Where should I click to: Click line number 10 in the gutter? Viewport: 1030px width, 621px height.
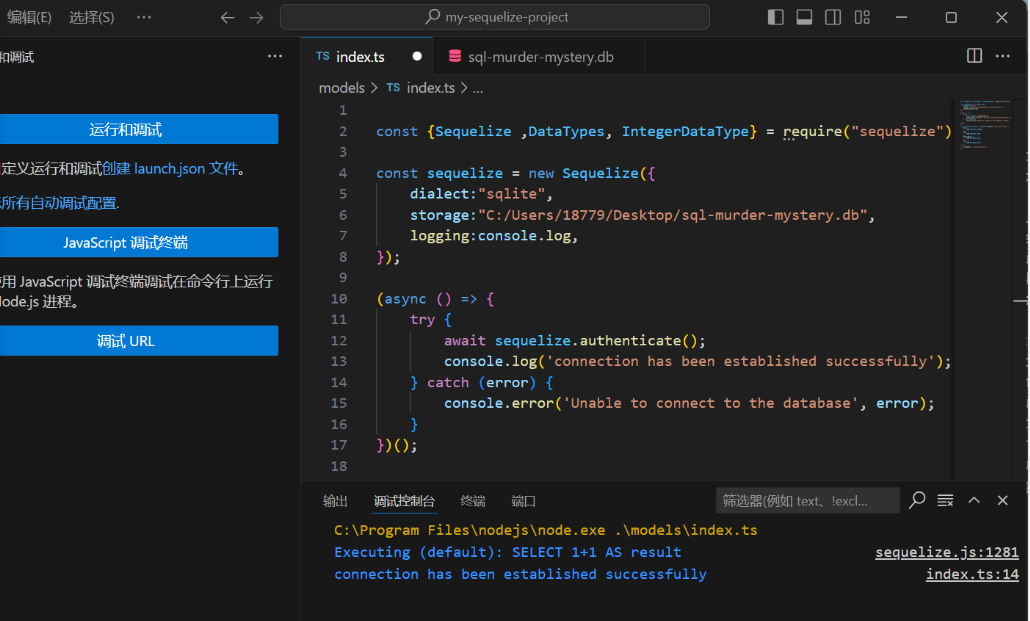(x=339, y=299)
